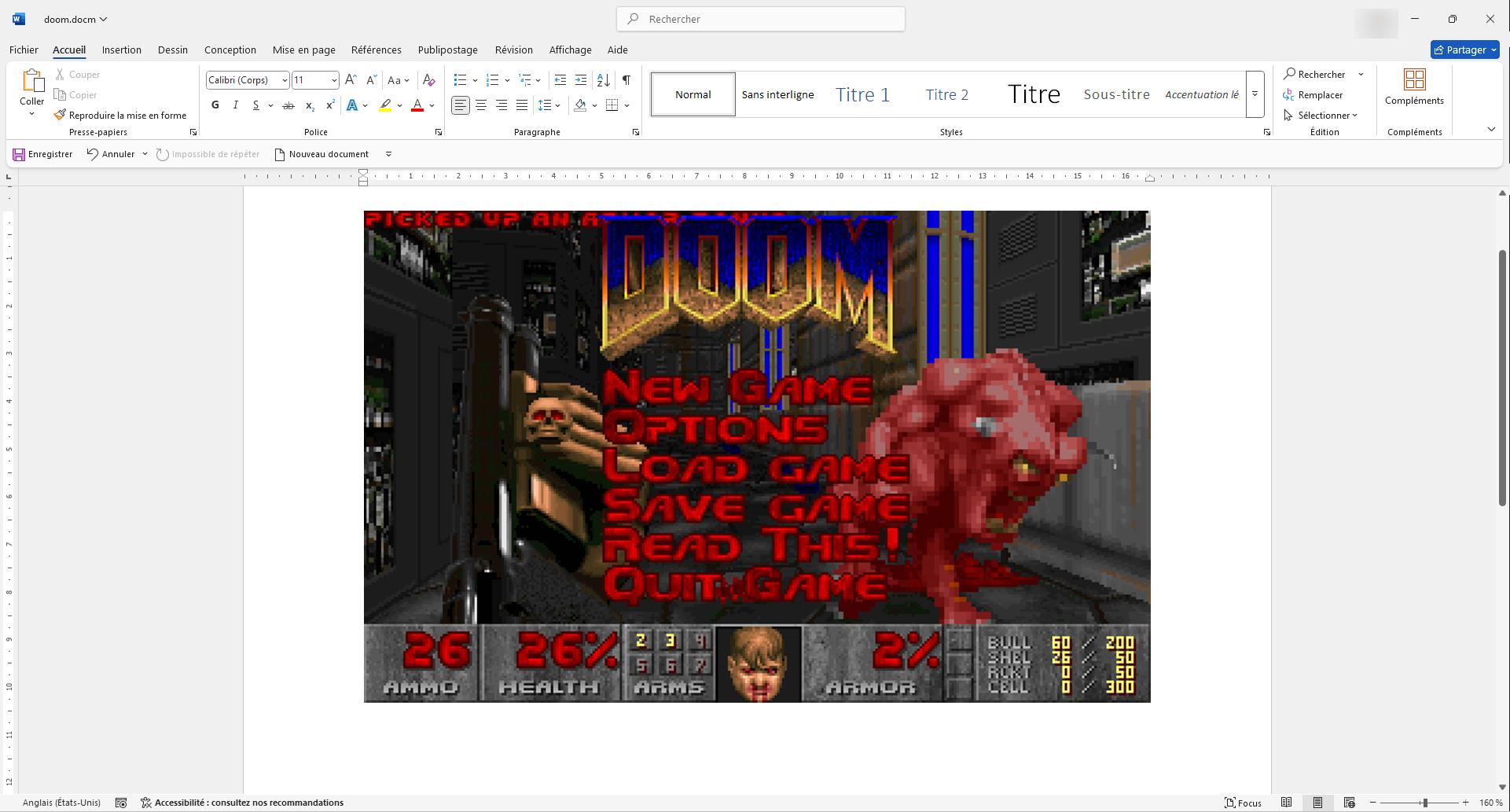Click the Copier icon

[x=60, y=95]
